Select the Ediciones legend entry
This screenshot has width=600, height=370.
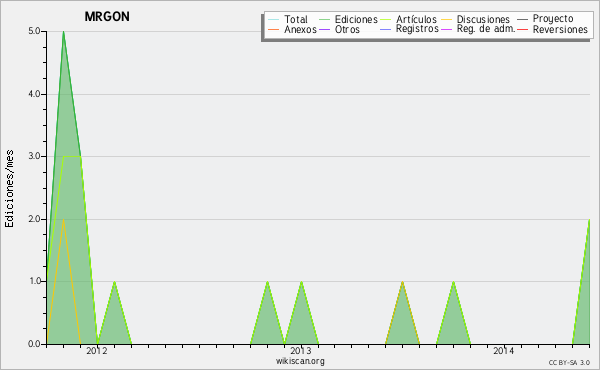pos(348,19)
